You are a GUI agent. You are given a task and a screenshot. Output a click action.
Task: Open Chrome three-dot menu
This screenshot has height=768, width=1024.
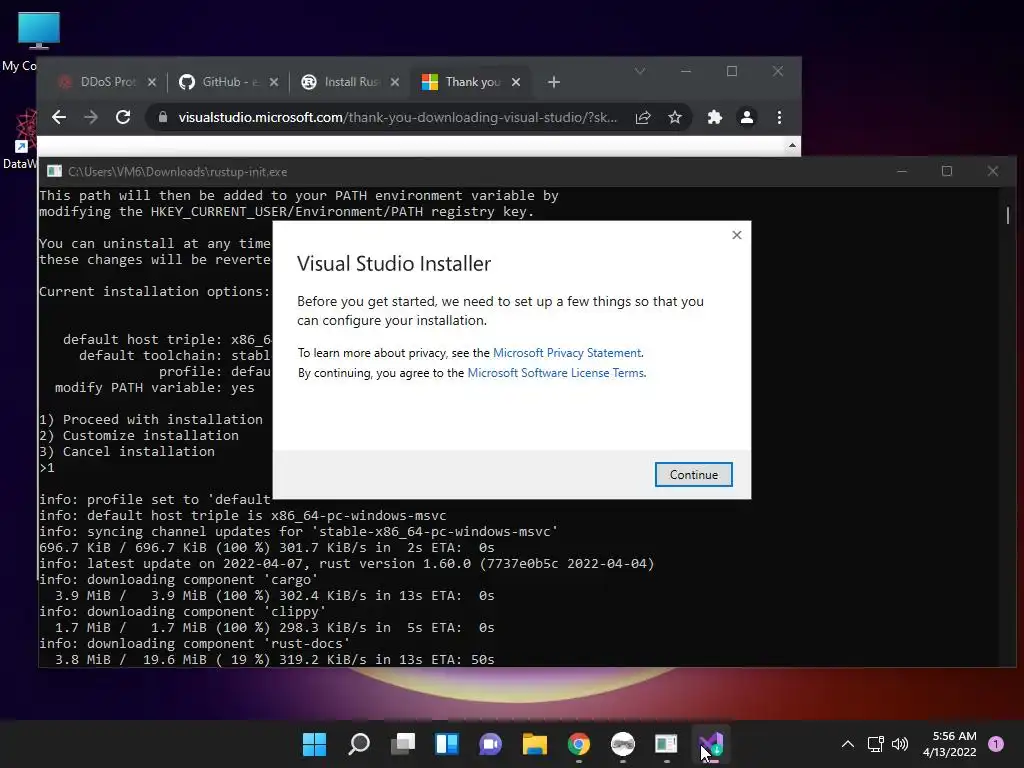tap(779, 118)
